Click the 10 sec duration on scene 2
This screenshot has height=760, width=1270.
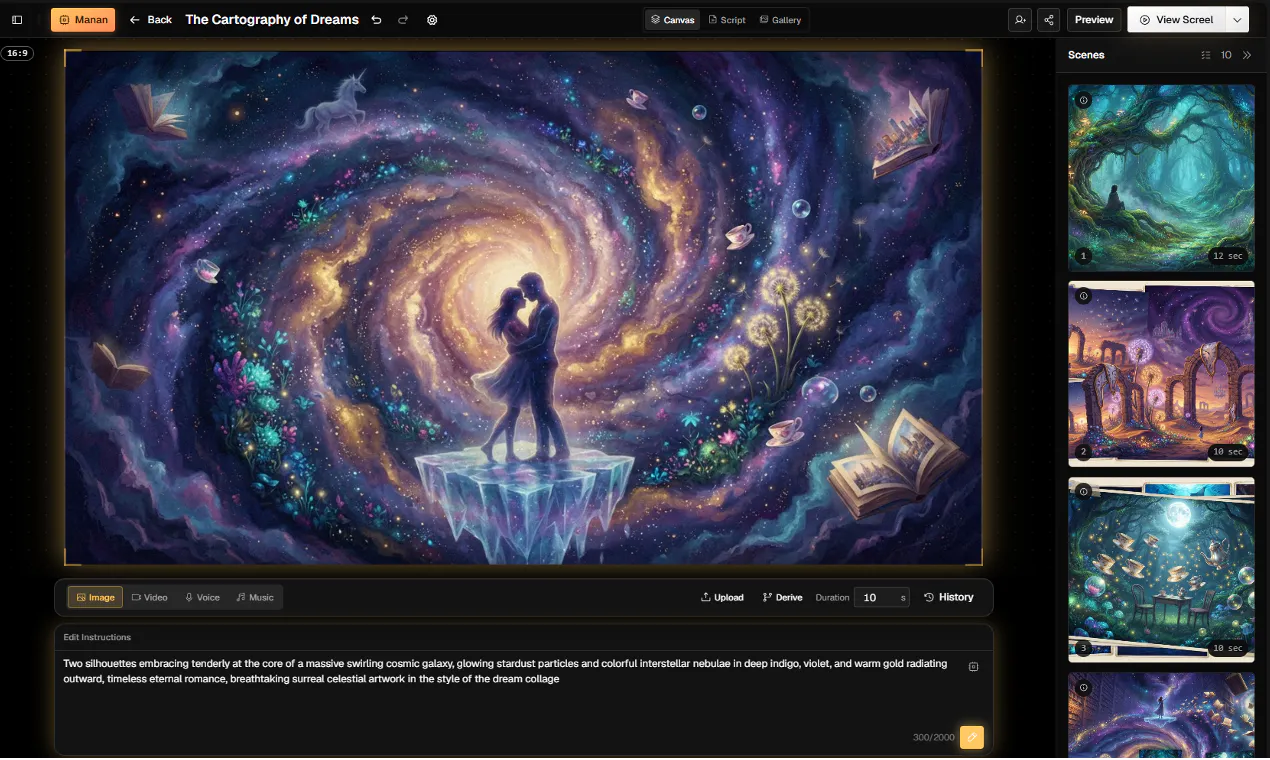click(x=1227, y=452)
